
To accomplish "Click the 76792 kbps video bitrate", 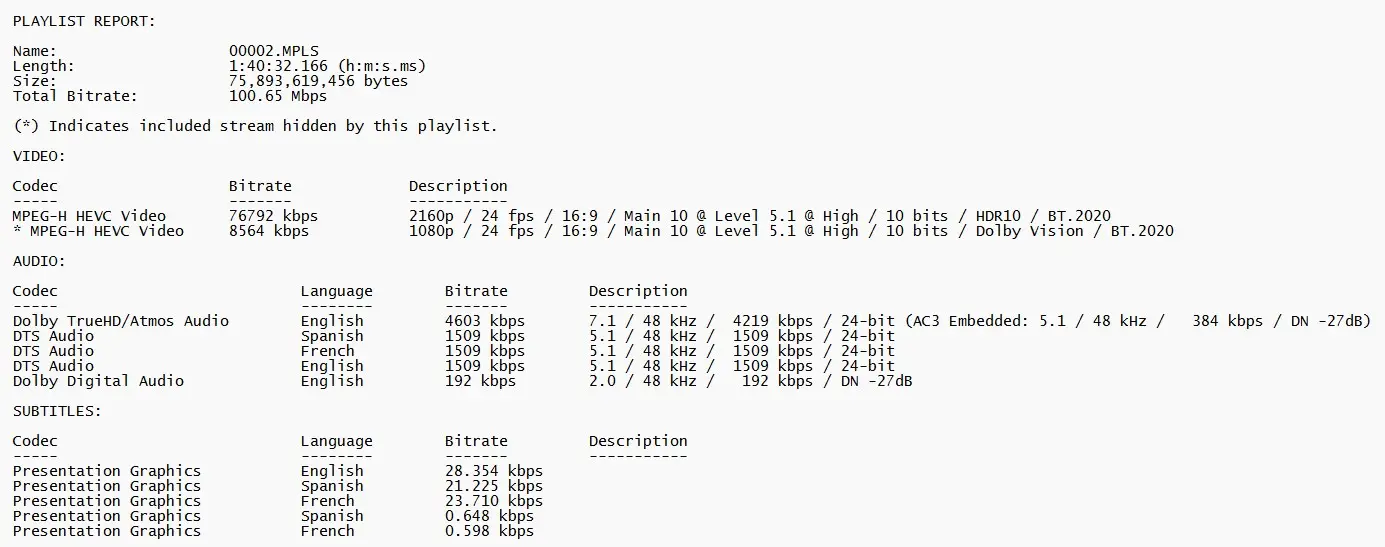I will (x=273, y=216).
